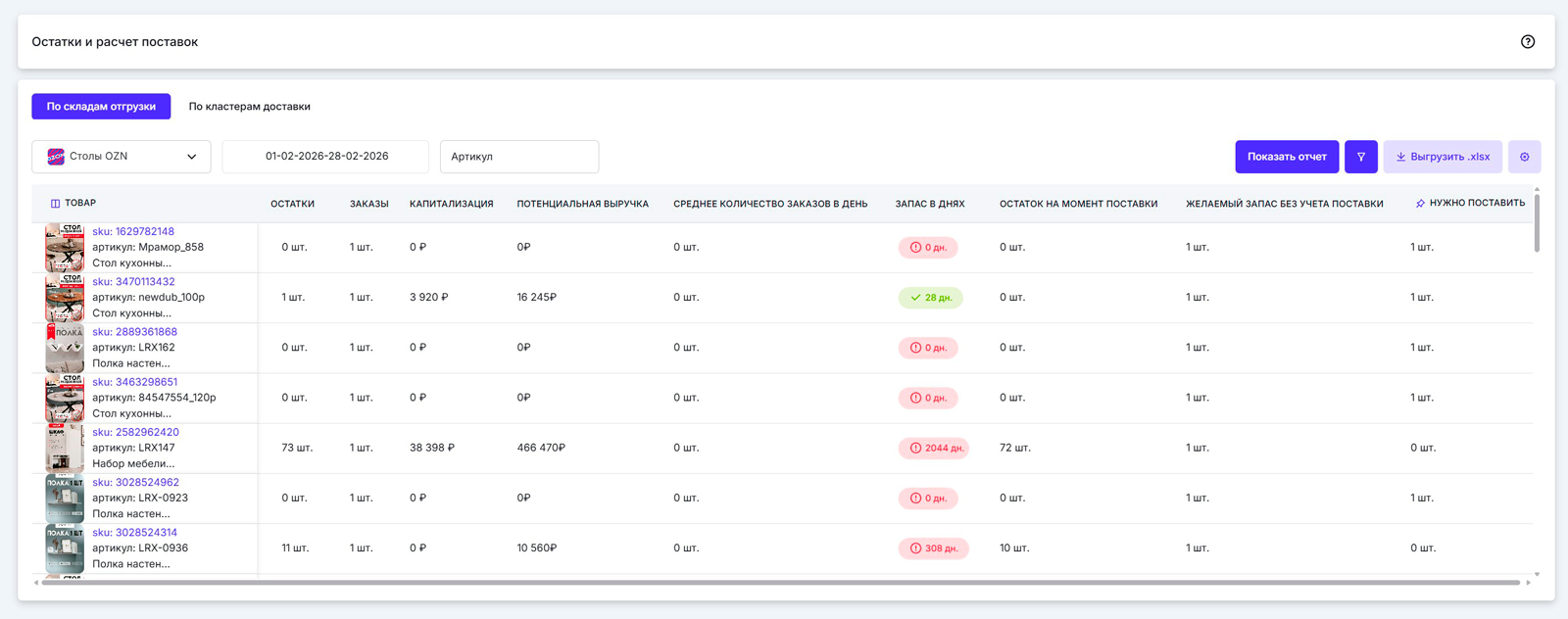The image size is (1568, 619).
Task: Open the sku: 1629782148 link
Action: [133, 232]
